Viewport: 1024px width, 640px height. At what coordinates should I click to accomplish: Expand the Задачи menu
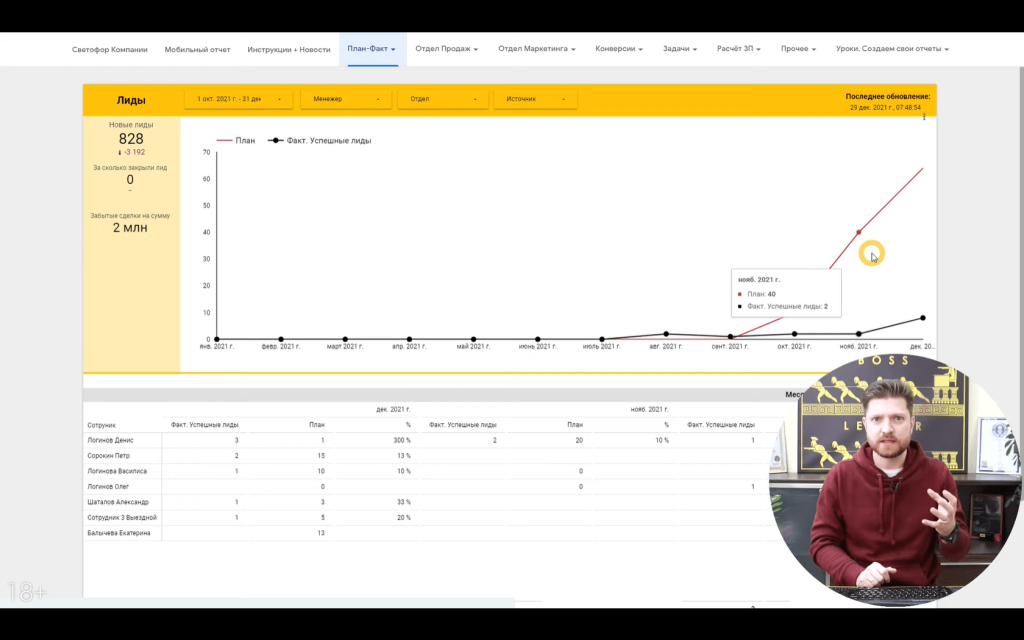(x=680, y=49)
